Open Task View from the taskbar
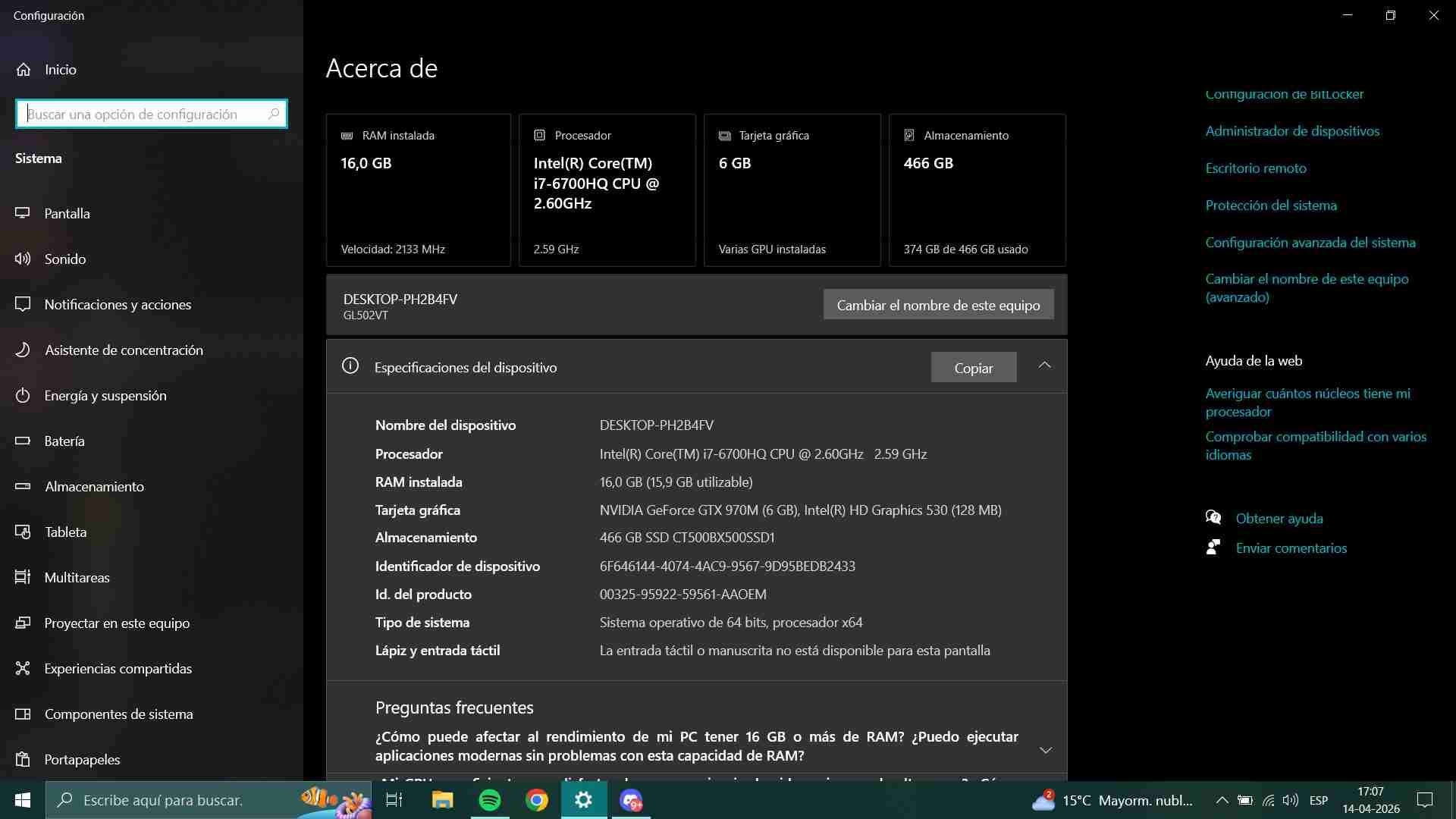 click(x=394, y=800)
